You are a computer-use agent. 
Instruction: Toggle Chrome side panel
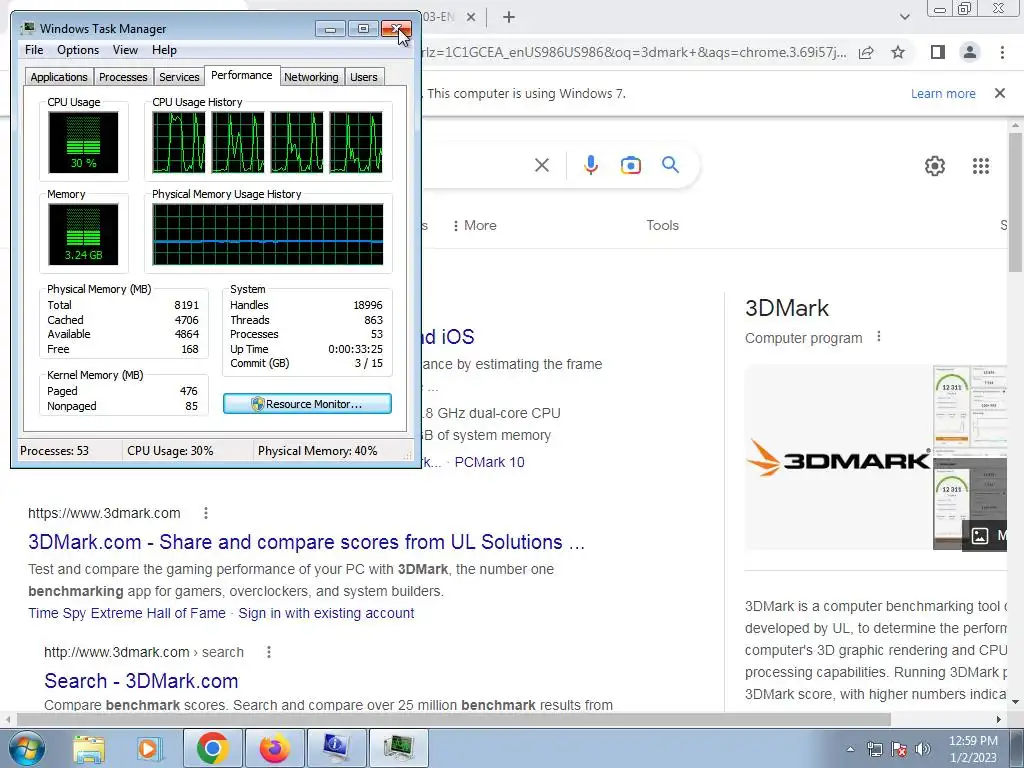click(x=938, y=52)
